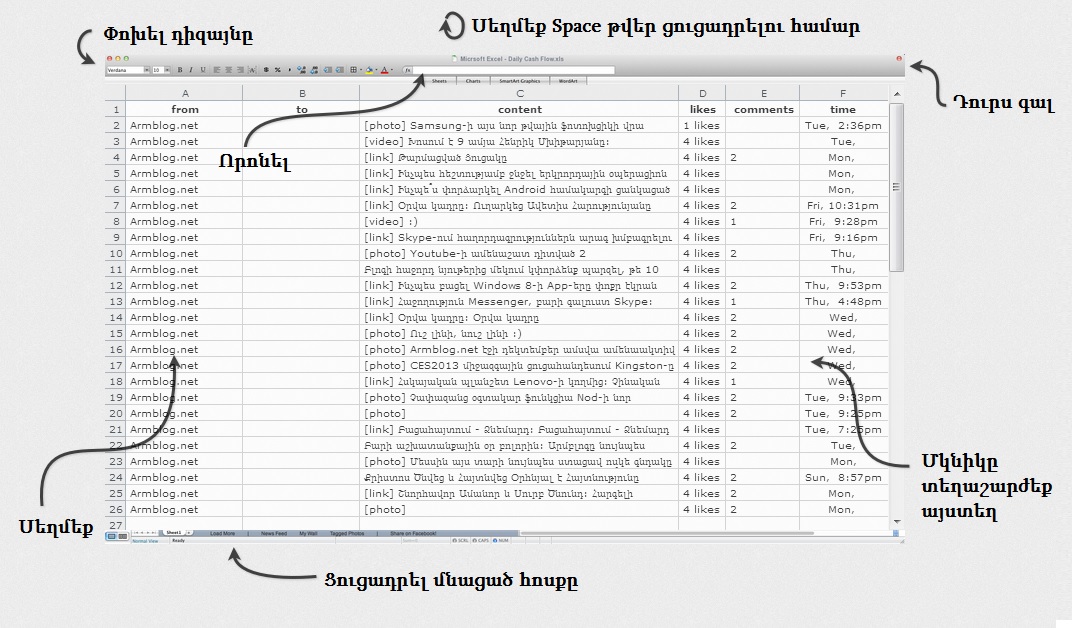Click the formula bar input field
The image size is (1072, 628).
pyautogui.click(x=514, y=70)
